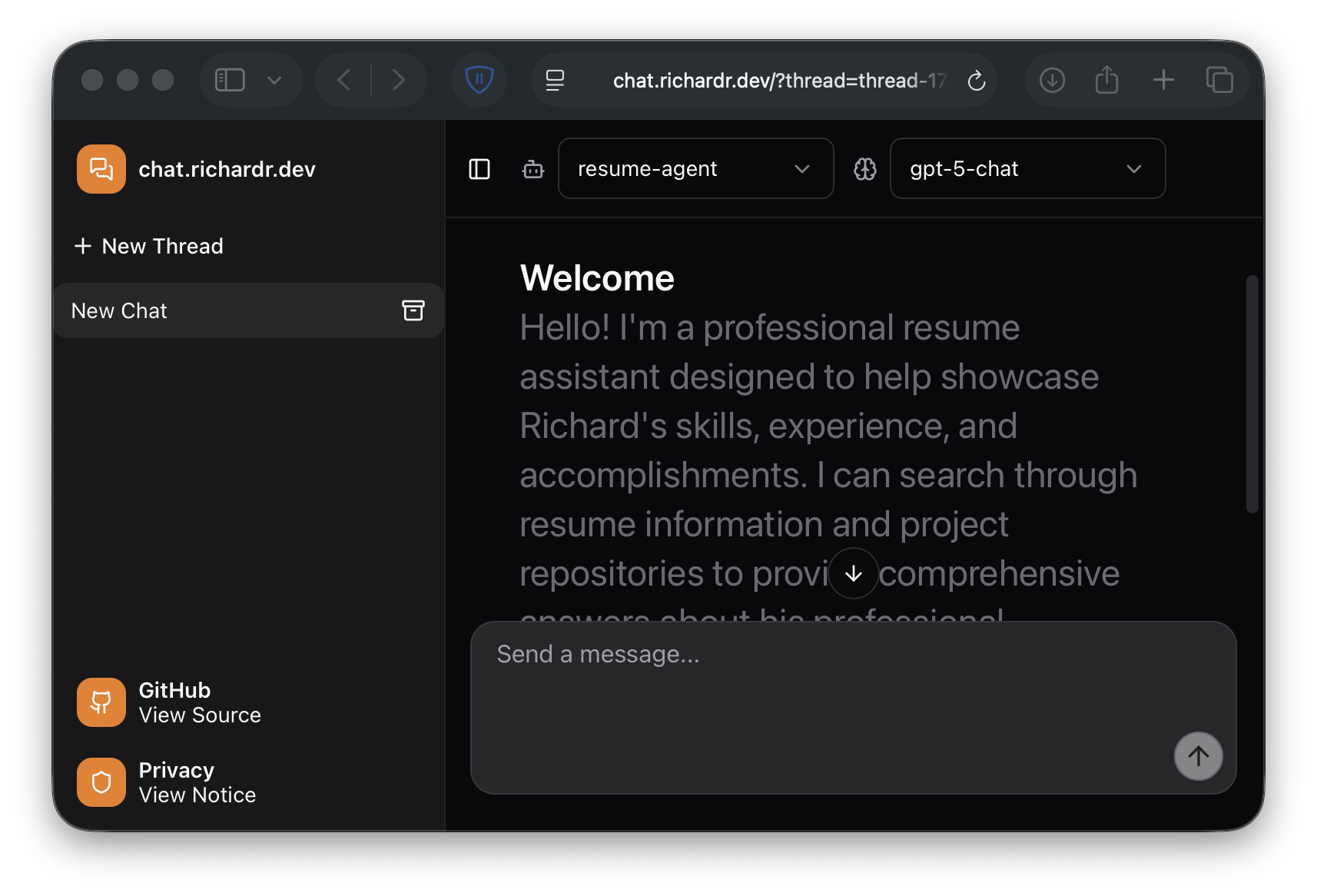This screenshot has height=896, width=1317.
Task: Click the privacy shield icon in toolbar
Action: [x=479, y=80]
